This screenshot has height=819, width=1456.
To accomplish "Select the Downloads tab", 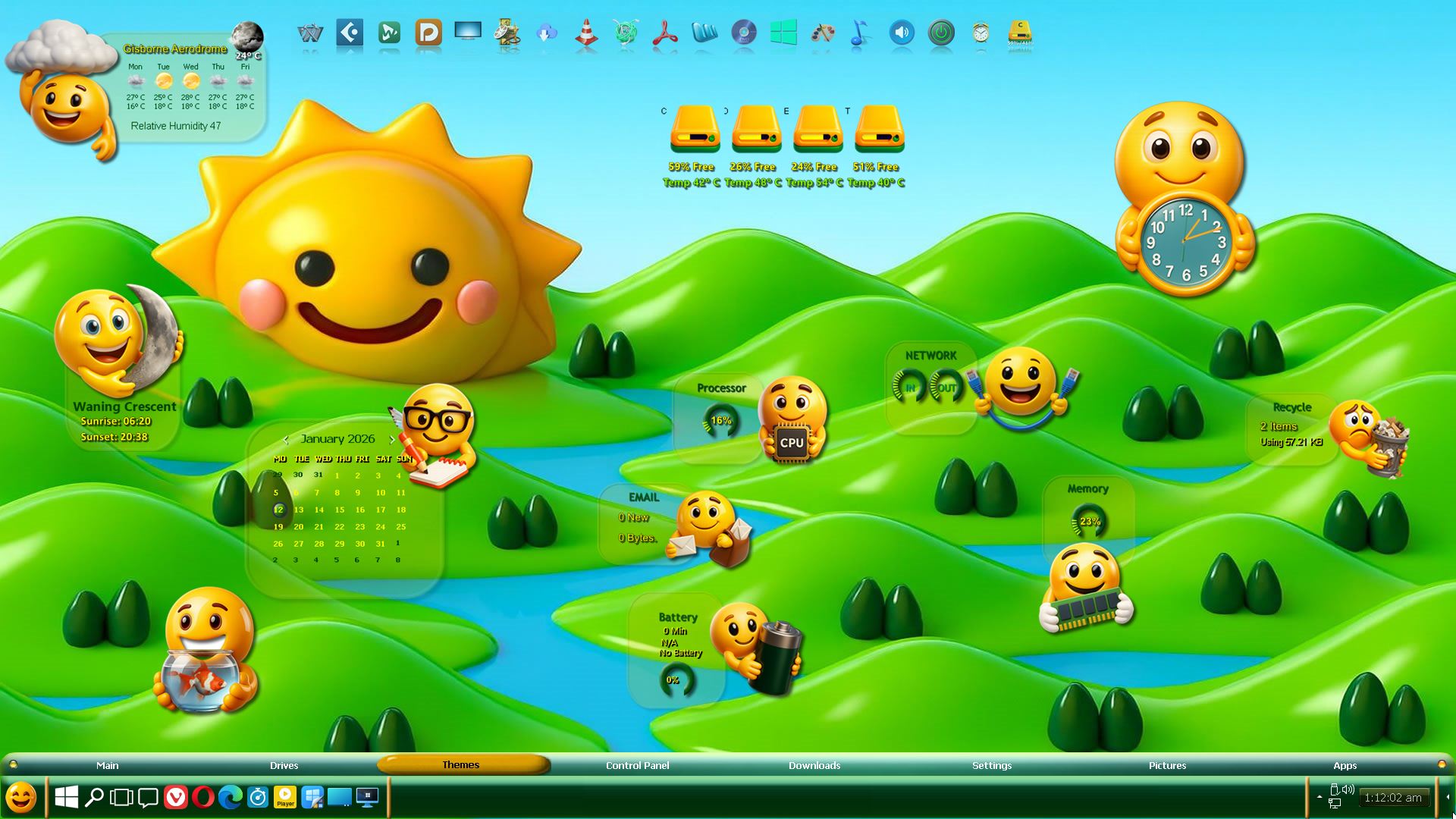I will [814, 765].
